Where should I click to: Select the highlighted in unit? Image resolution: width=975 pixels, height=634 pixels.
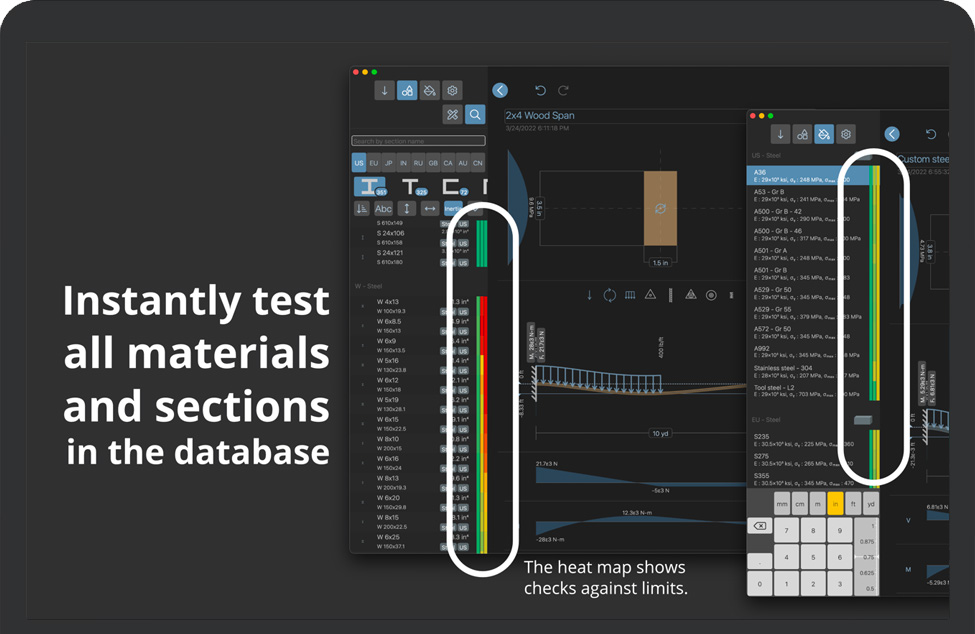pos(836,504)
